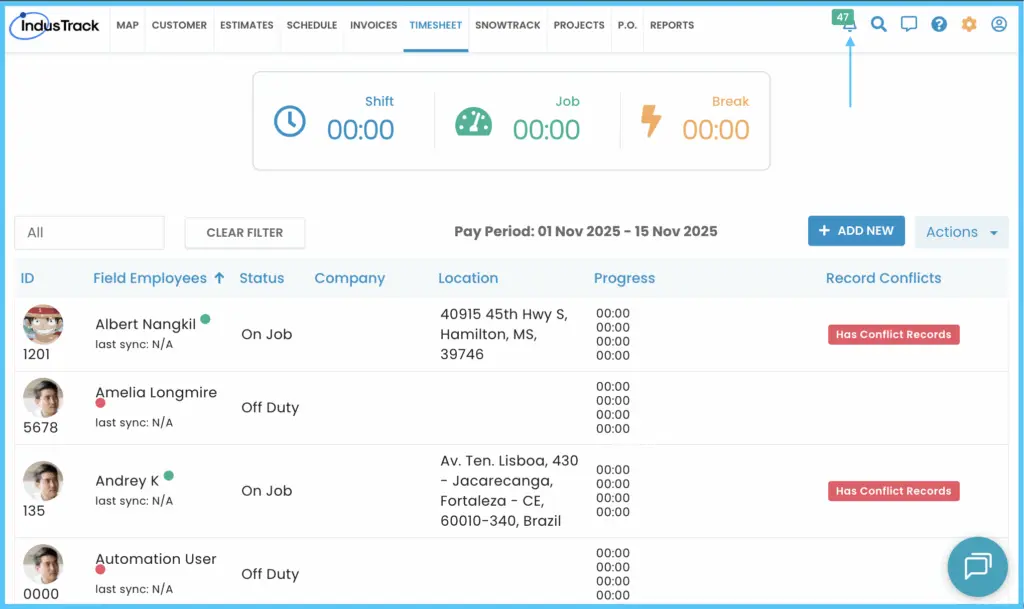Click the search magnifier icon
This screenshot has width=1024, height=609.
tap(878, 25)
